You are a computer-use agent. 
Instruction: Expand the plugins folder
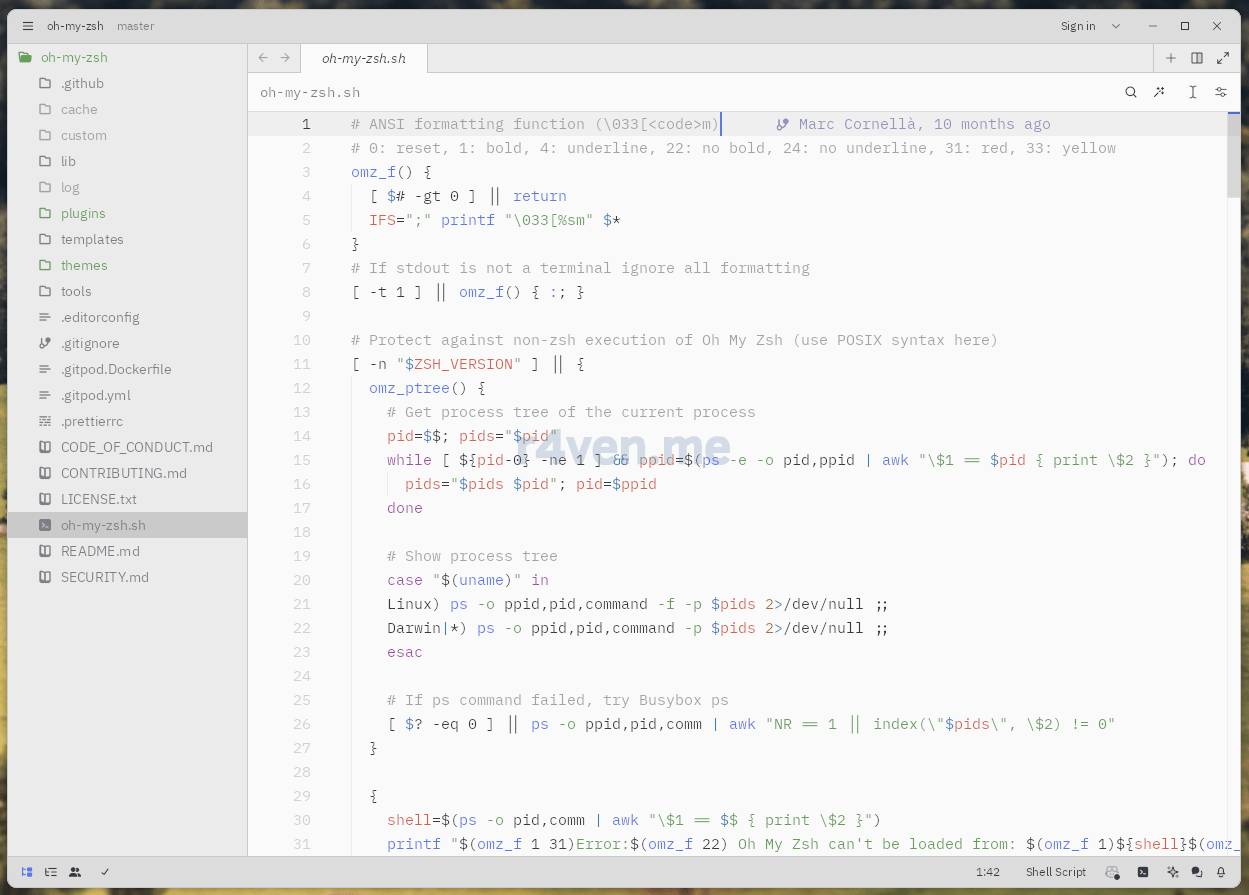83,213
